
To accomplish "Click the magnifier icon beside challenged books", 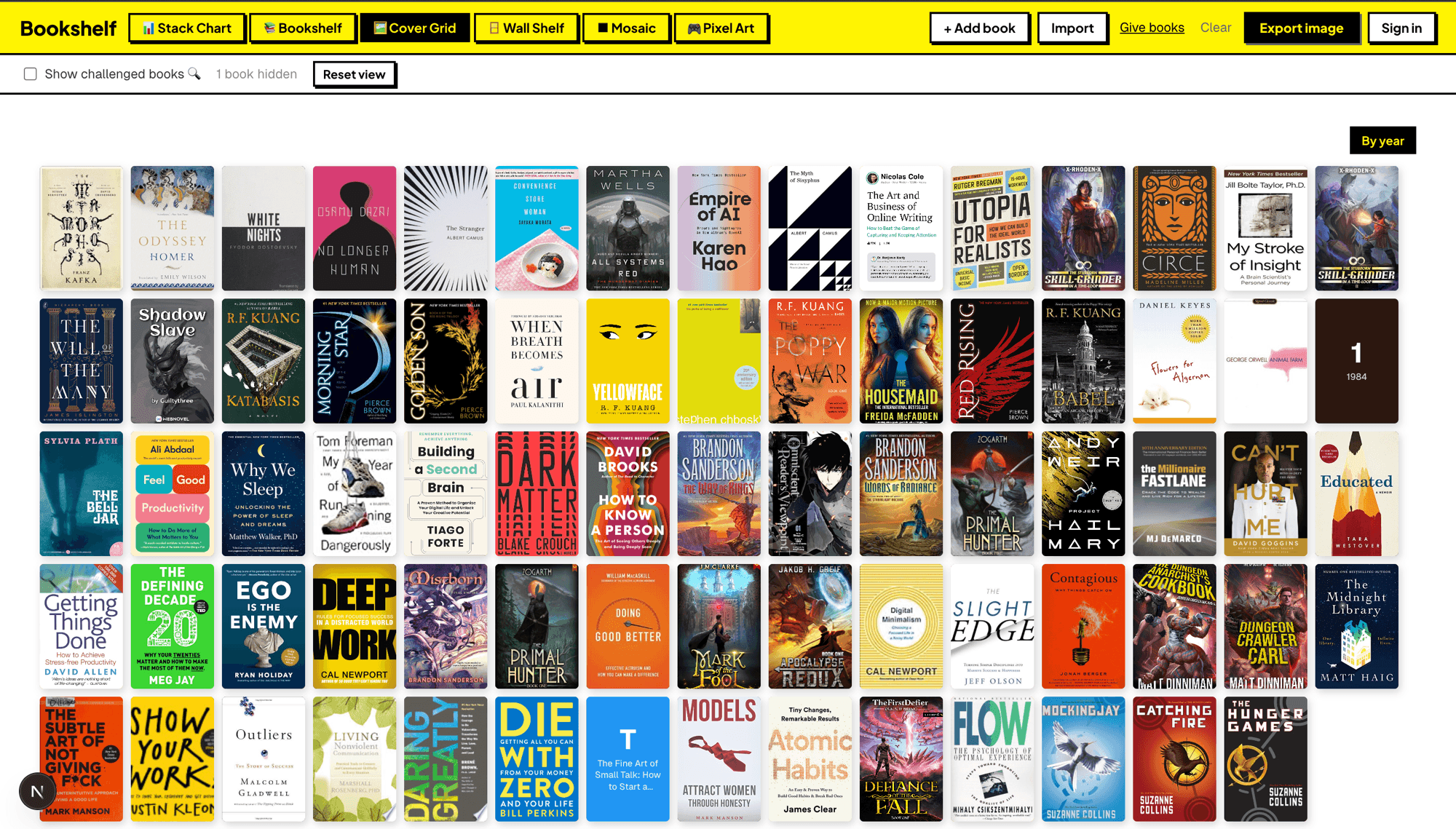I will coord(194,74).
